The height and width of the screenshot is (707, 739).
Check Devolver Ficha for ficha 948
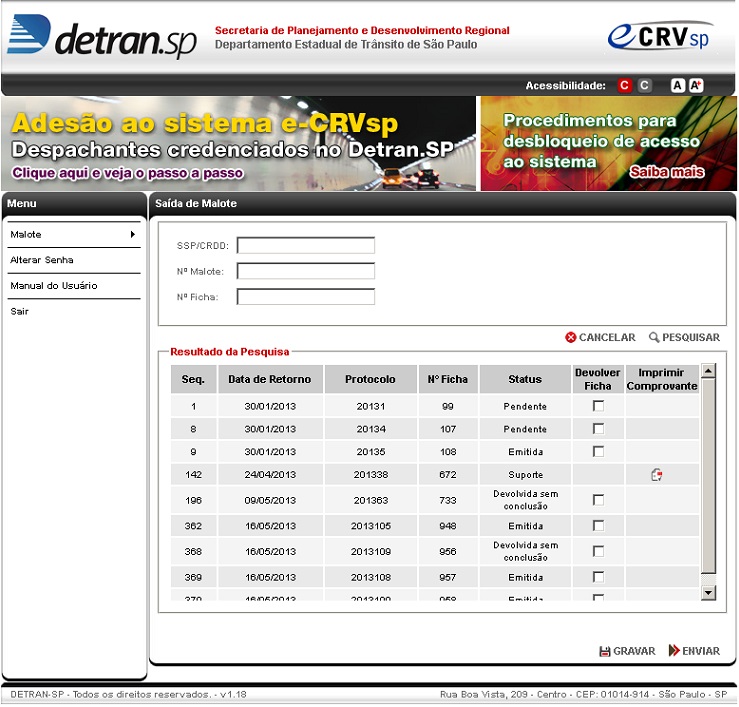[x=598, y=525]
